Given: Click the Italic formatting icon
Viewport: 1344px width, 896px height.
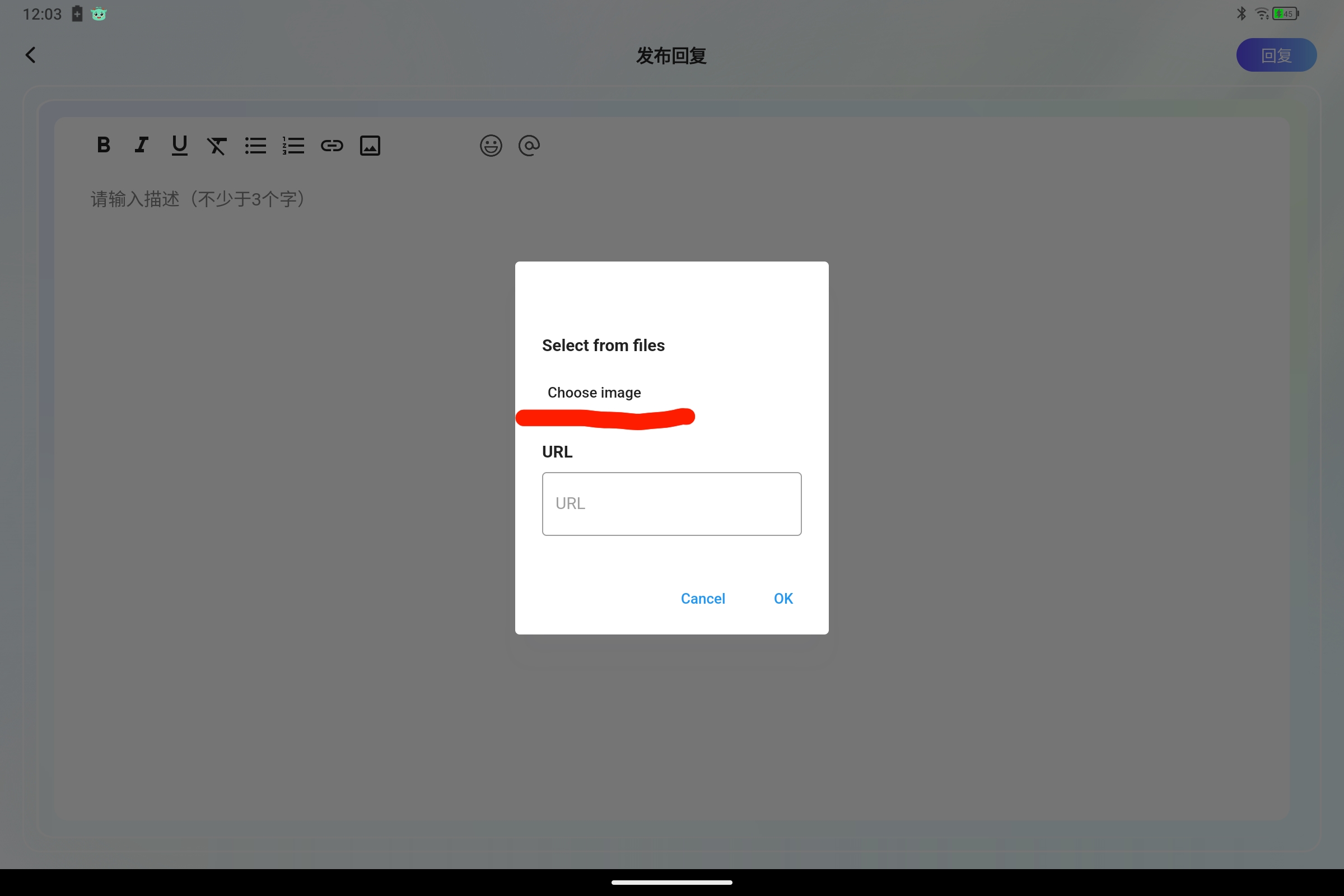Looking at the screenshot, I should (x=141, y=145).
